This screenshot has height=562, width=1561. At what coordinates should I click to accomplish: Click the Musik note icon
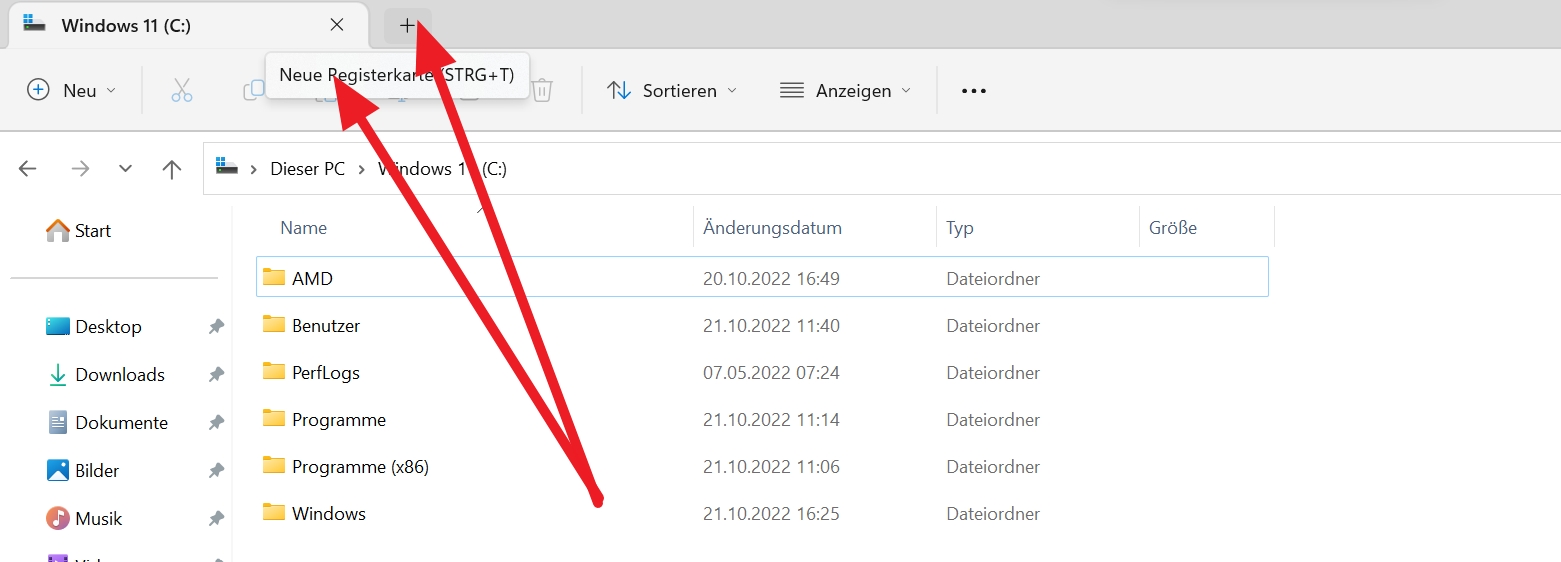58,518
